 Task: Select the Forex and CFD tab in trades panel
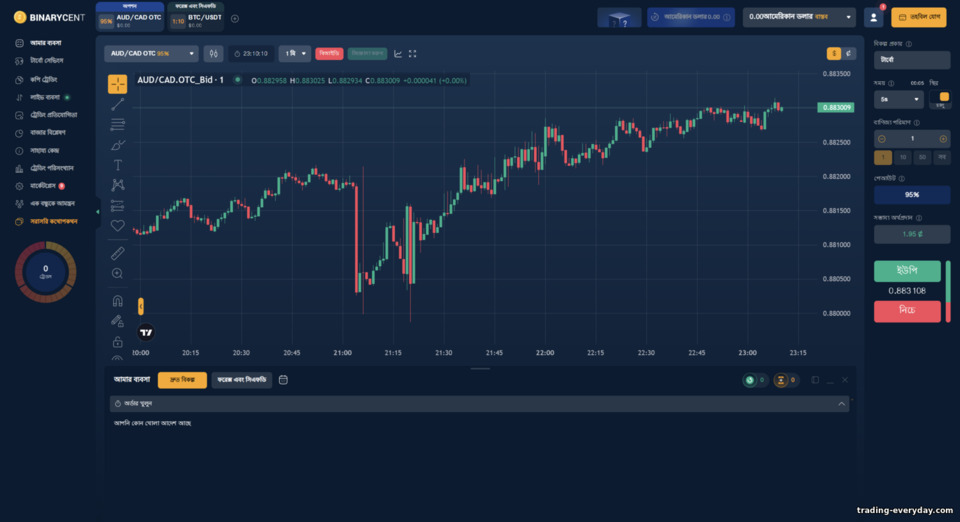click(x=242, y=380)
